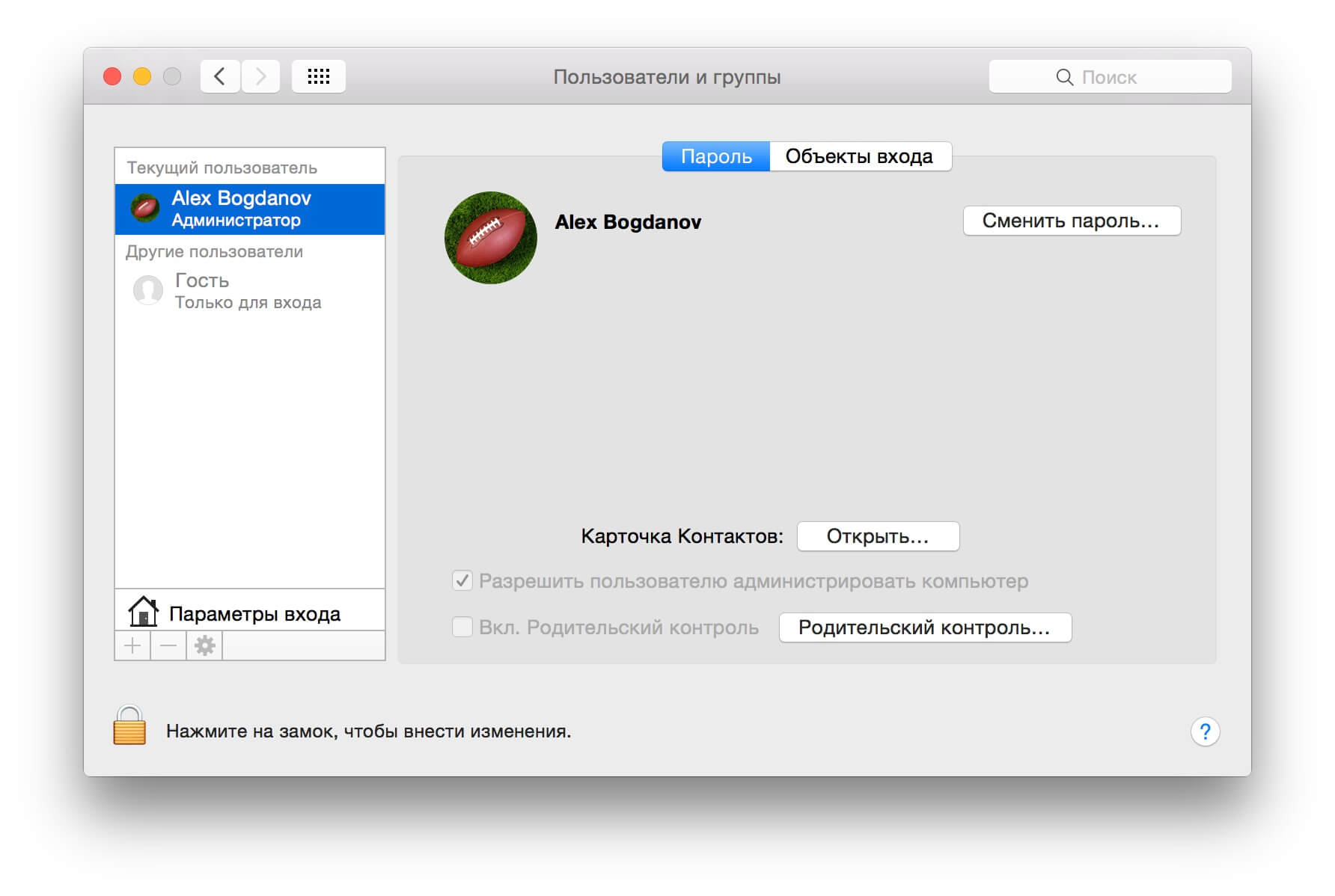This screenshot has height=896, width=1335.
Task: Go forward with the right arrow button
Action: 260,76
